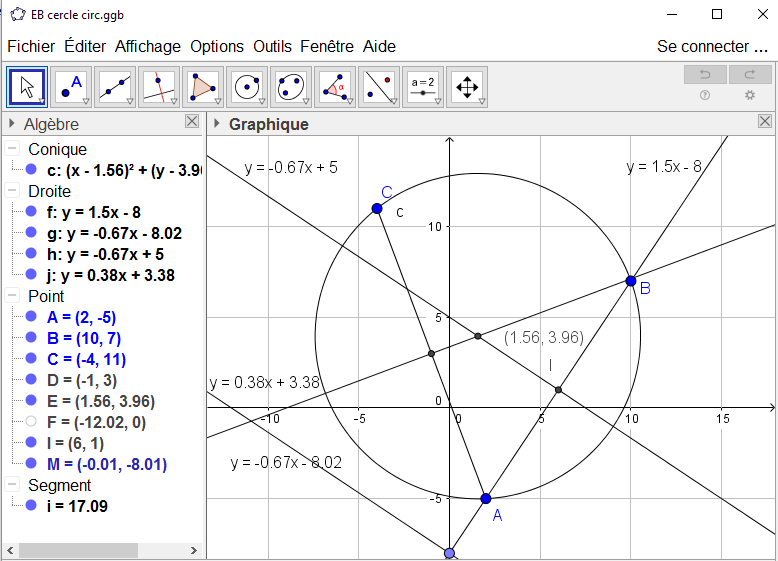
Task: Collapse the Conique category
Action: pos(12,148)
